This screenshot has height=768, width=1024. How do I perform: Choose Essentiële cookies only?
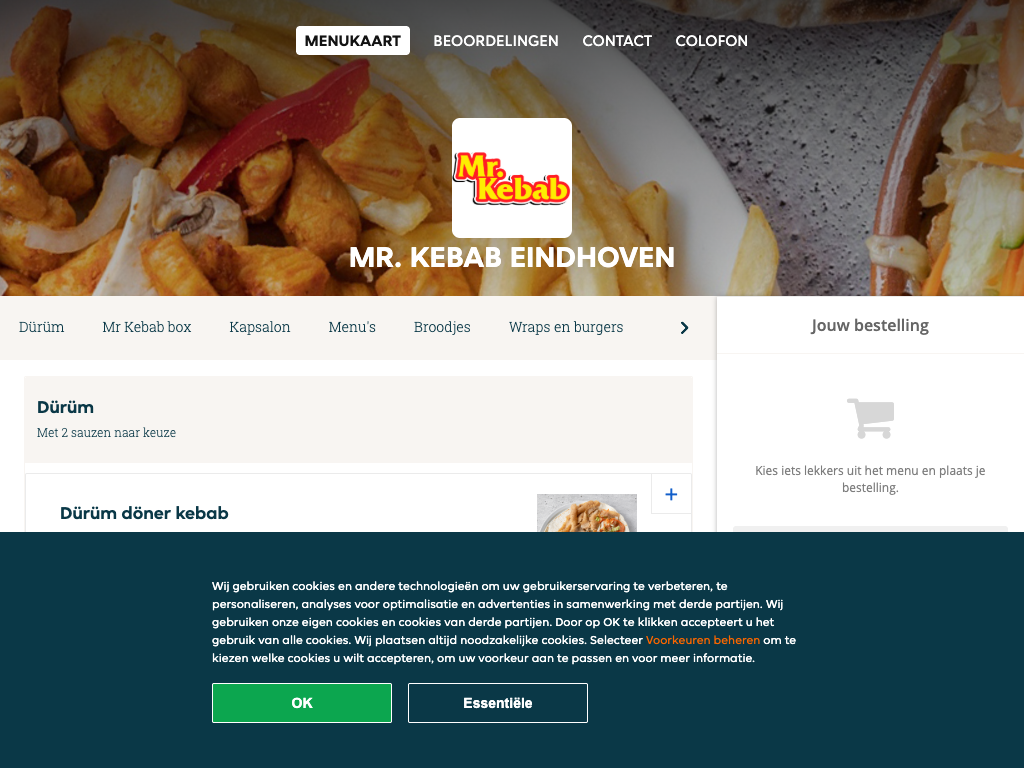498,703
